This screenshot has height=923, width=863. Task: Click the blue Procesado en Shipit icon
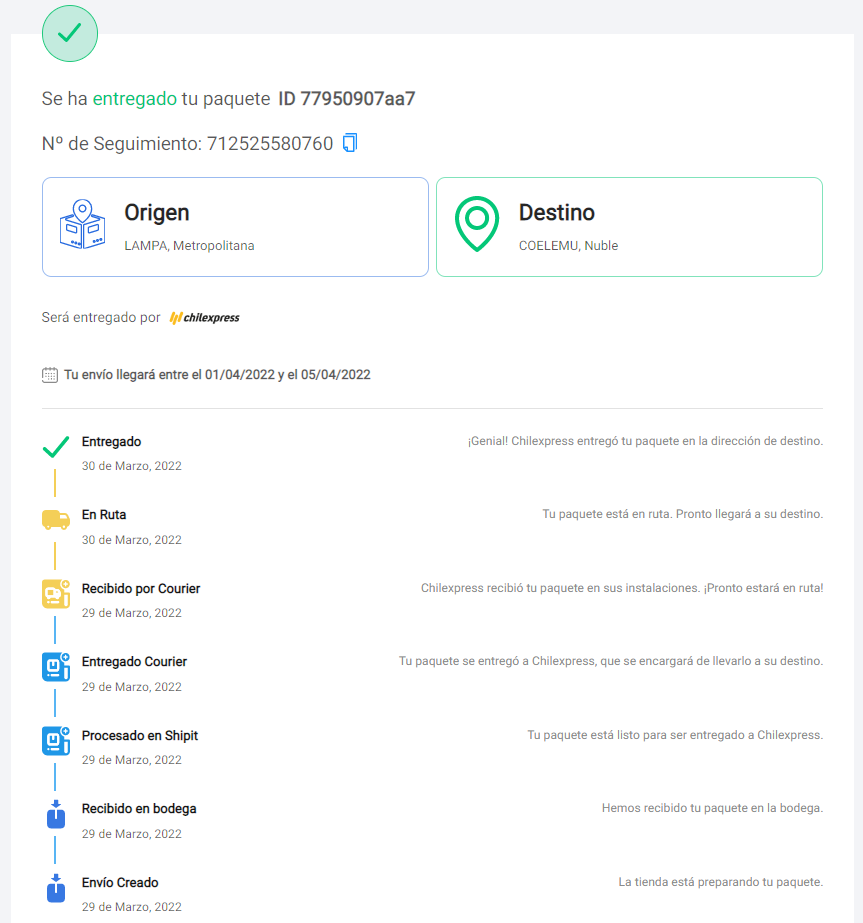pos(56,741)
